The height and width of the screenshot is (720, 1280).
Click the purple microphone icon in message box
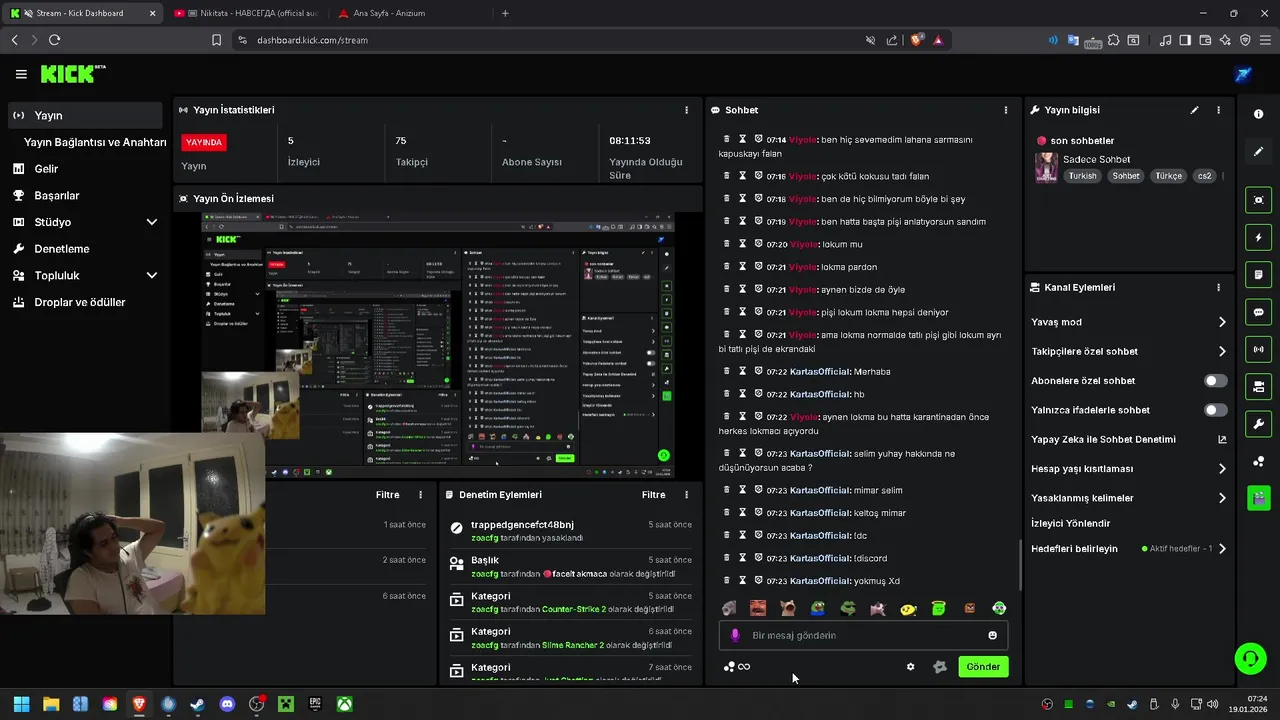point(735,635)
